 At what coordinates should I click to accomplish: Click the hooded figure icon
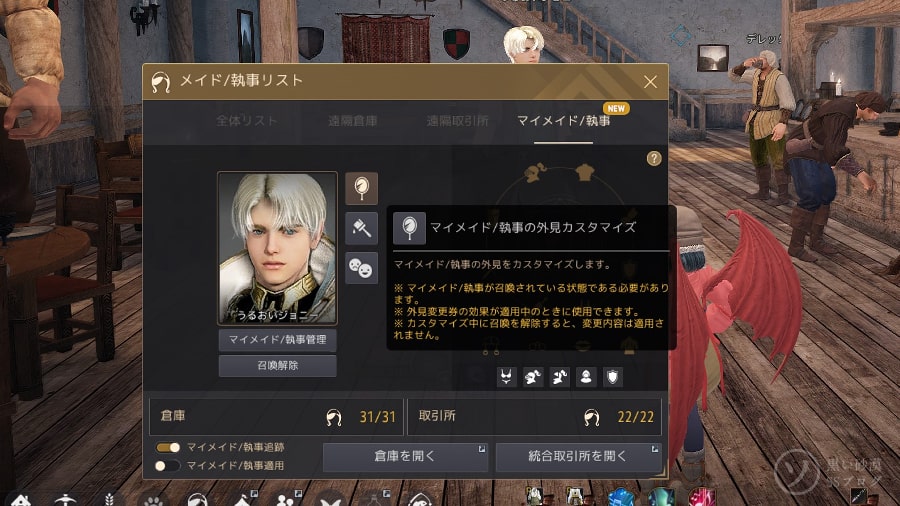click(x=586, y=377)
